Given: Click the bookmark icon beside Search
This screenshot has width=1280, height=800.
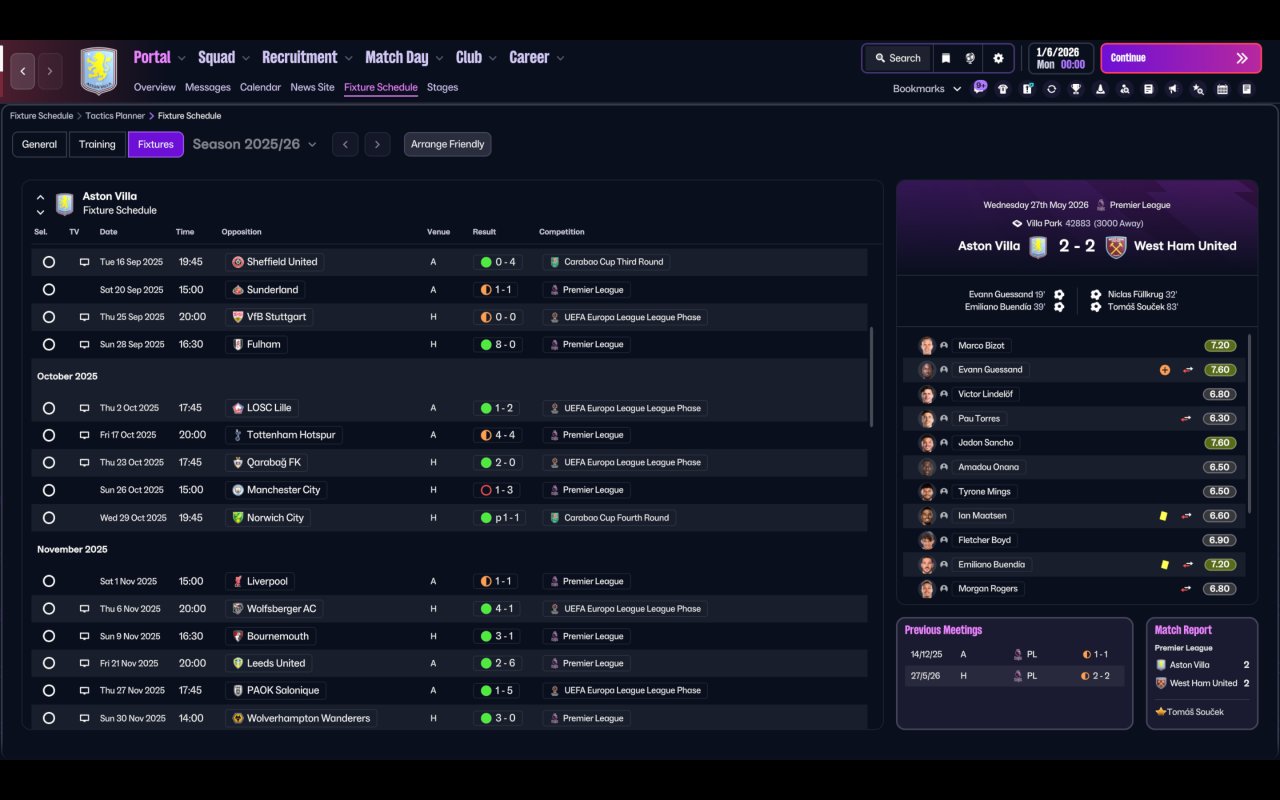Looking at the screenshot, I should [x=945, y=58].
